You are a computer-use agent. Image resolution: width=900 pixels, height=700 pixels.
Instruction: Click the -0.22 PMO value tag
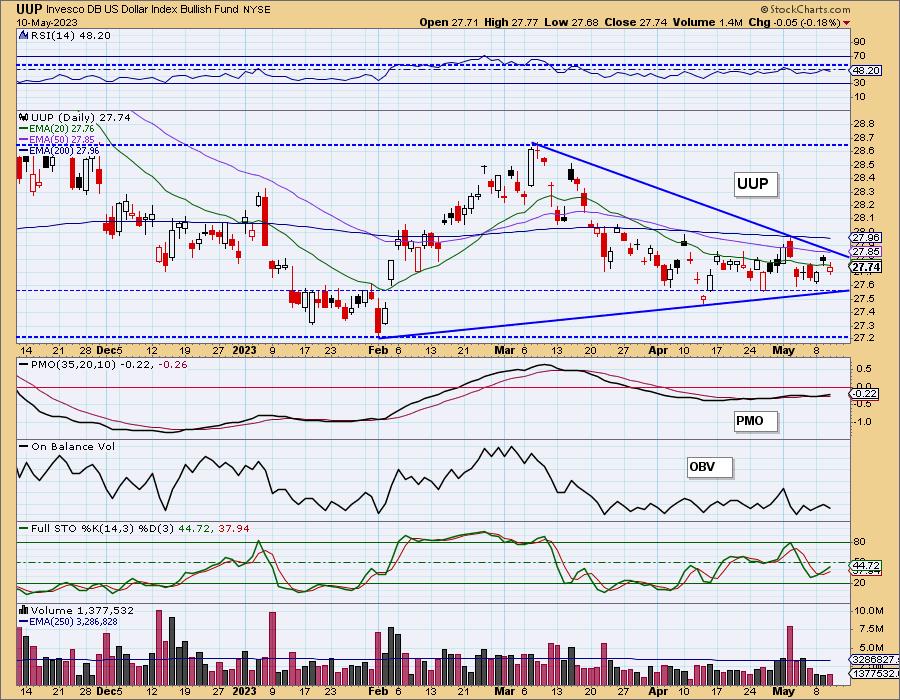[864, 394]
